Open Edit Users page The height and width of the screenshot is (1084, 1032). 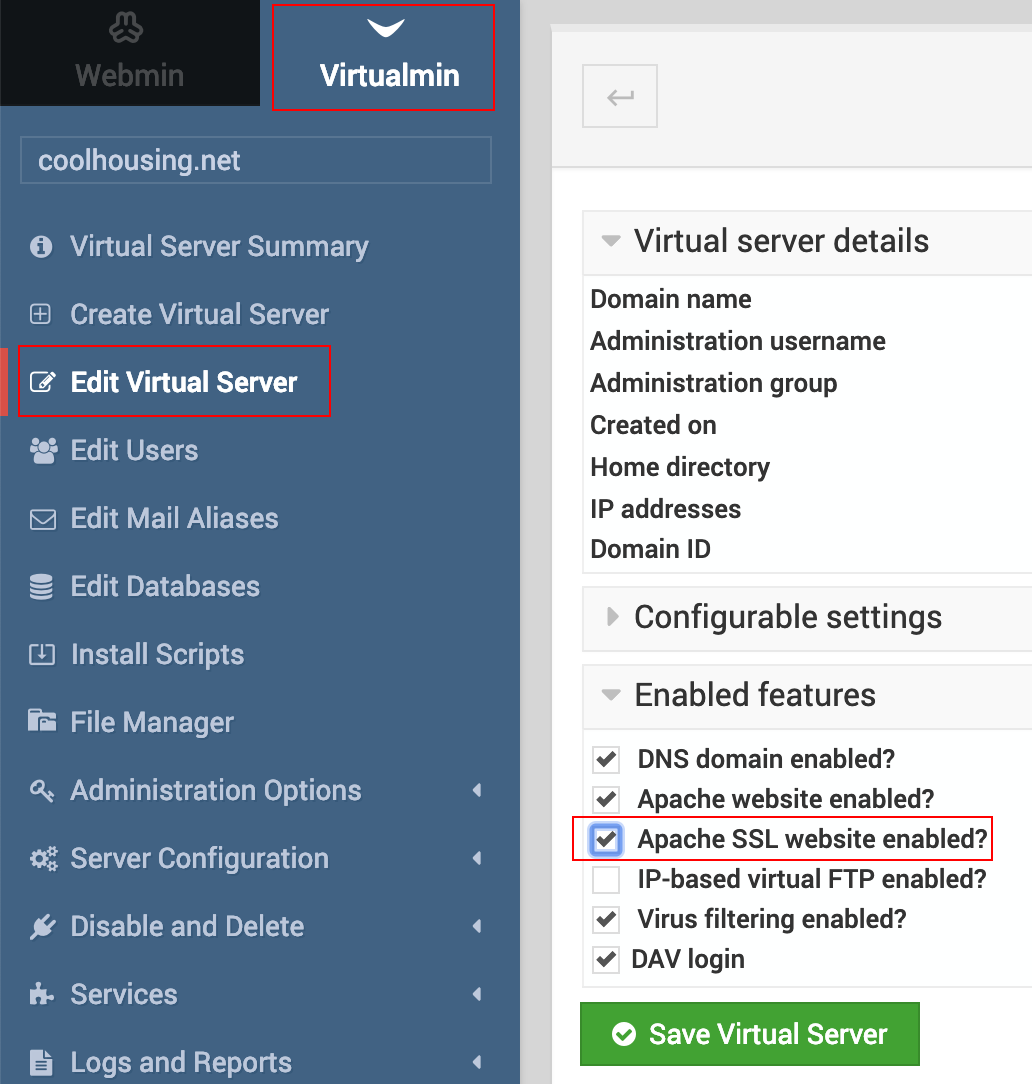pos(134,451)
